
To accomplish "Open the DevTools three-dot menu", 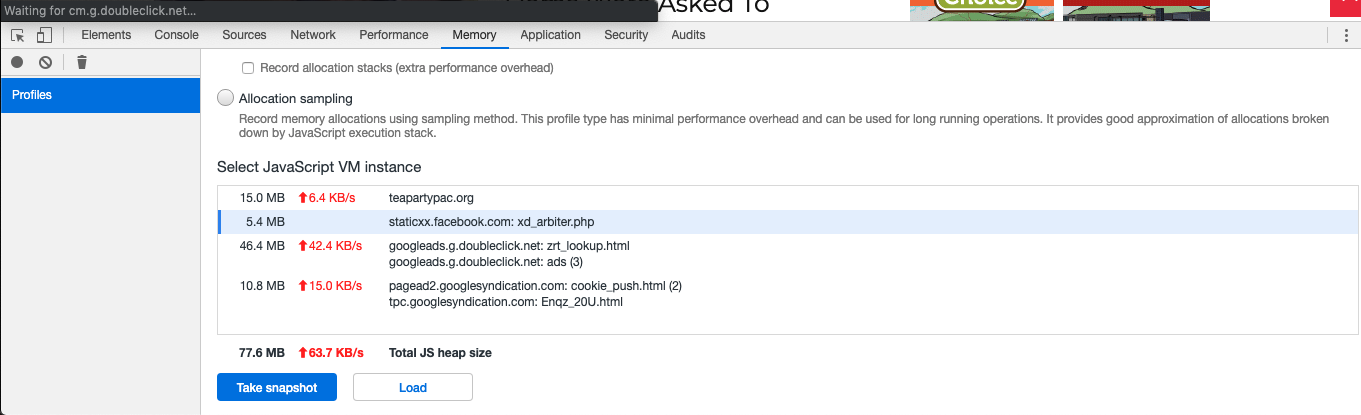I will coord(1346,35).
